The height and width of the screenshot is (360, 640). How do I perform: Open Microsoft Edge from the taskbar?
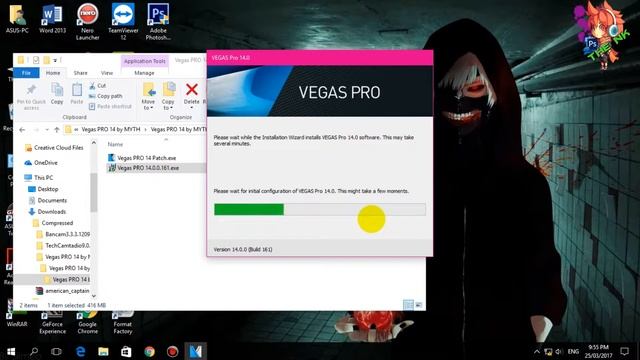80,351
